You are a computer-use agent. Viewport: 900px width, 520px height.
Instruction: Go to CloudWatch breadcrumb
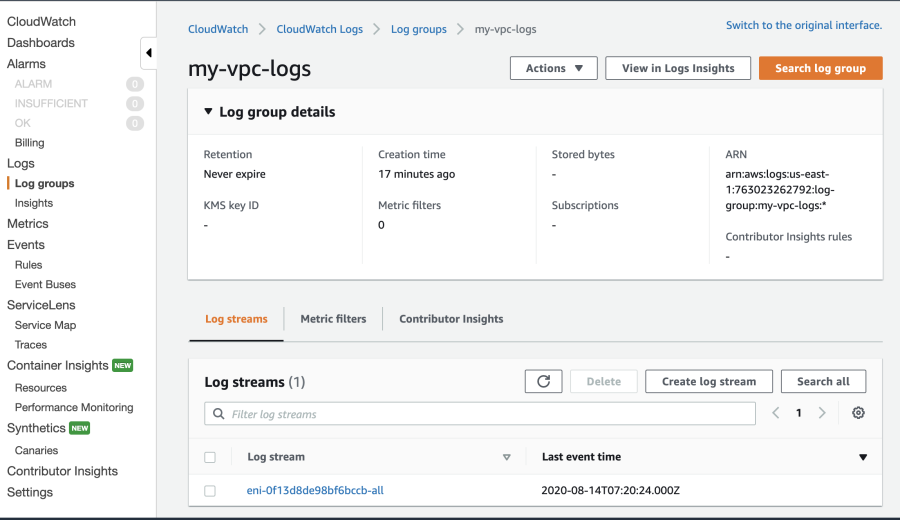coord(218,29)
